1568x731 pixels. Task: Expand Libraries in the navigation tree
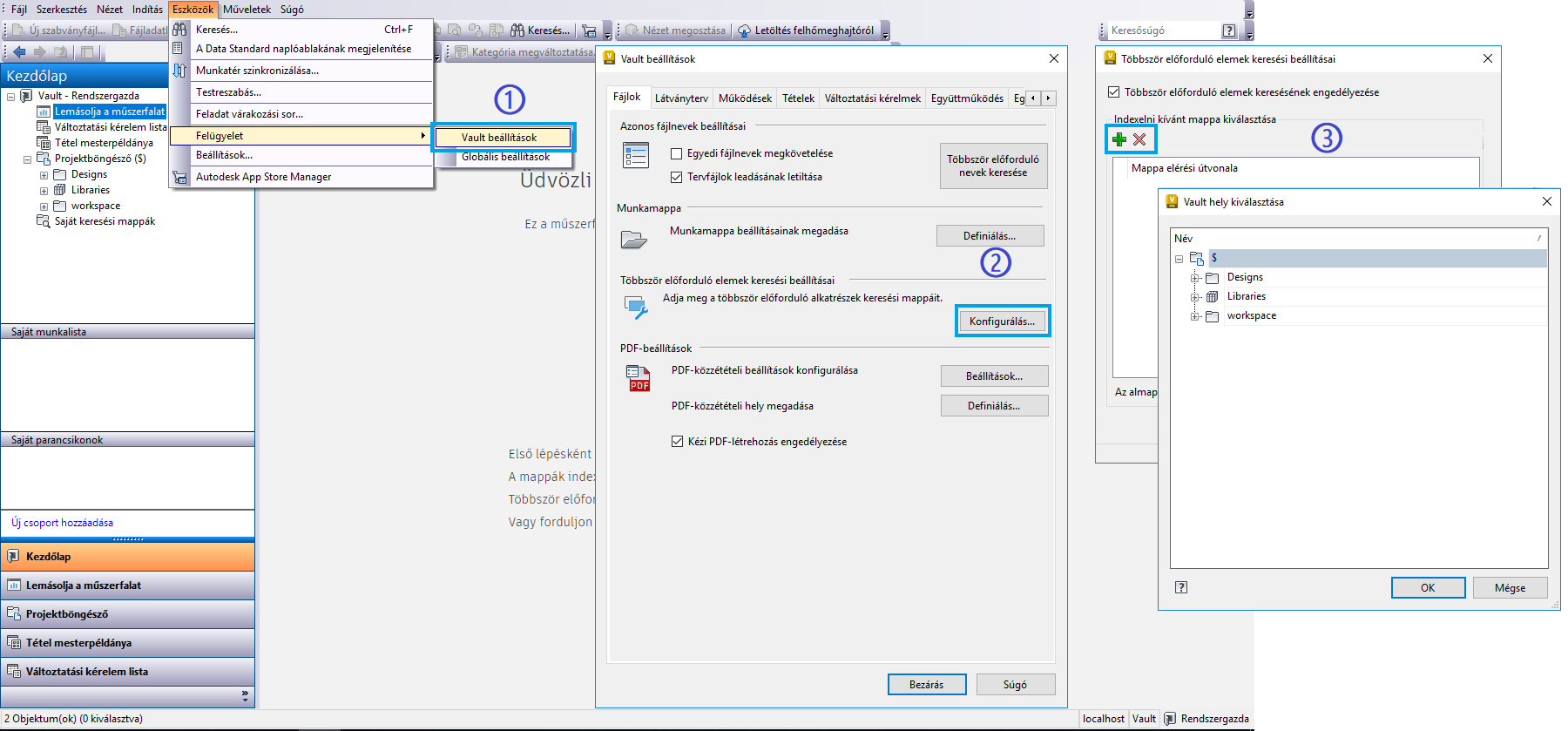[44, 191]
